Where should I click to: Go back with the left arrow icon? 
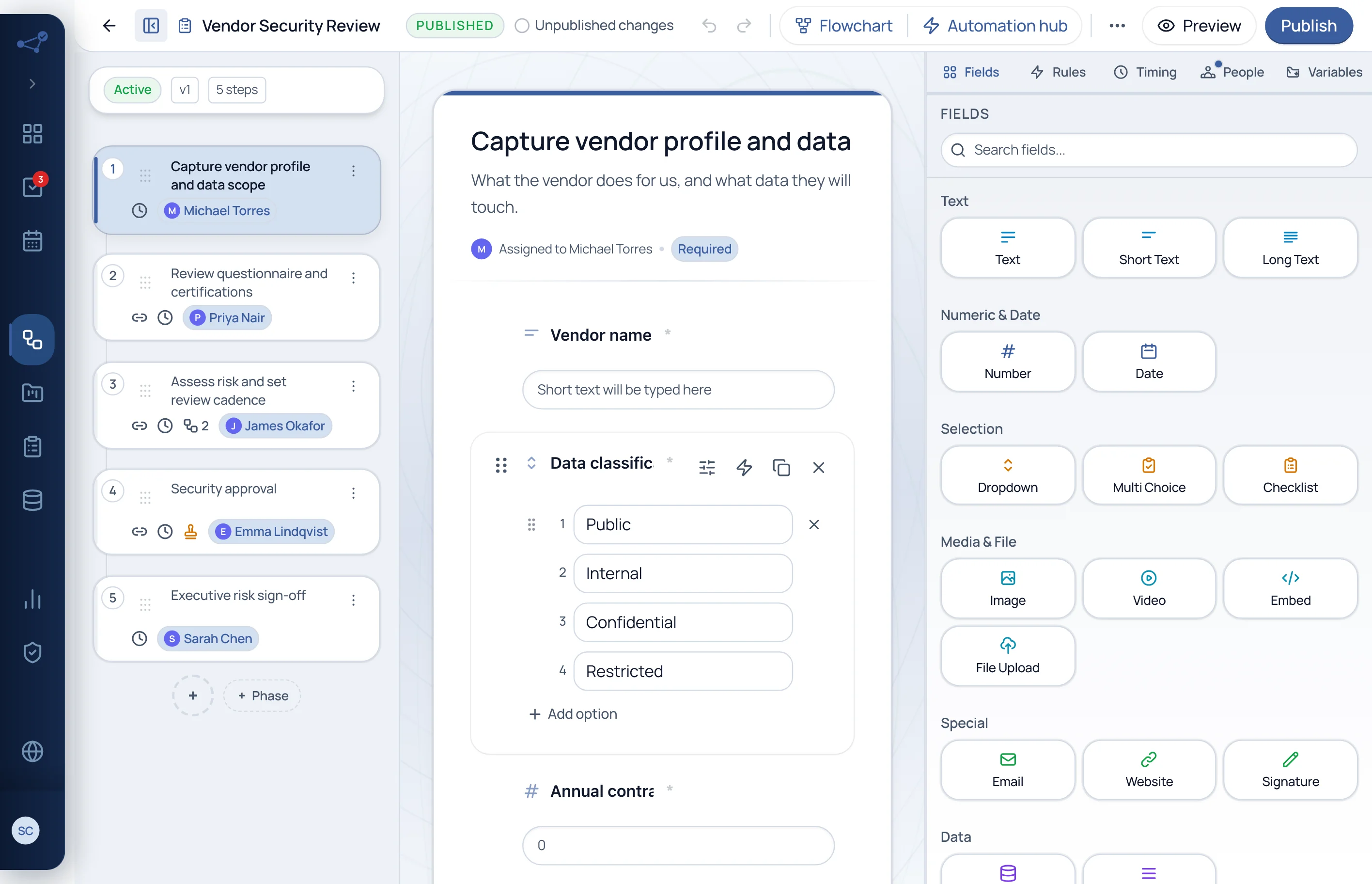109,25
